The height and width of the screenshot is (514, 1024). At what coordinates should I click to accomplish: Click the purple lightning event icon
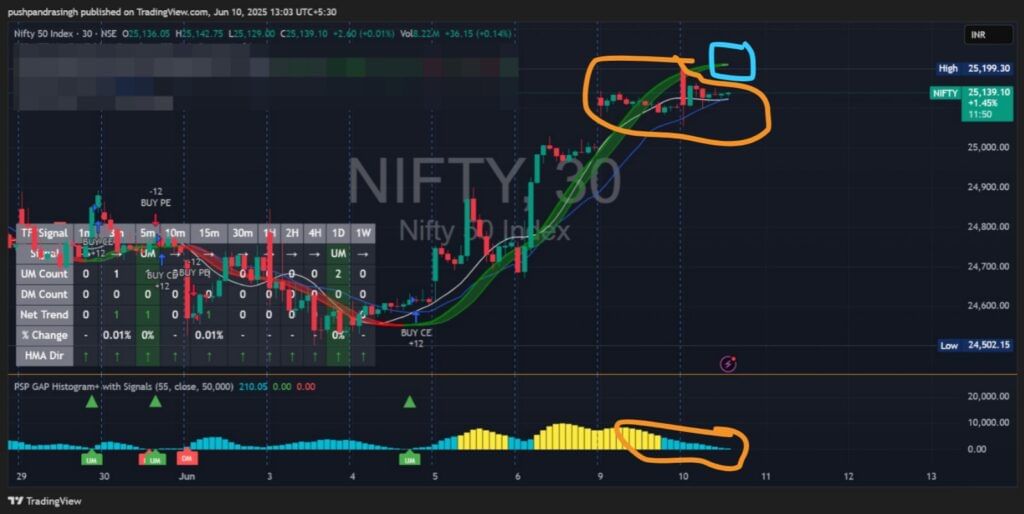[728, 364]
